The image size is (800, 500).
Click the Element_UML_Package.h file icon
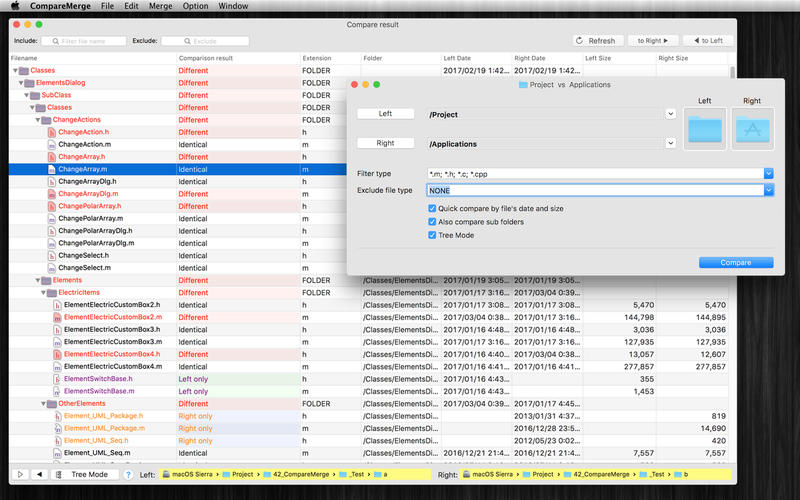tap(57, 416)
